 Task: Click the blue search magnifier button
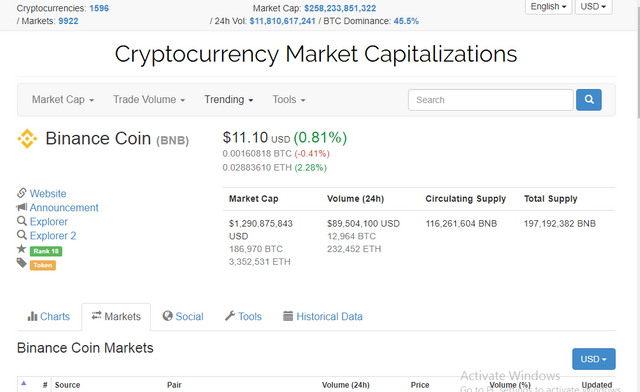pyautogui.click(x=589, y=100)
